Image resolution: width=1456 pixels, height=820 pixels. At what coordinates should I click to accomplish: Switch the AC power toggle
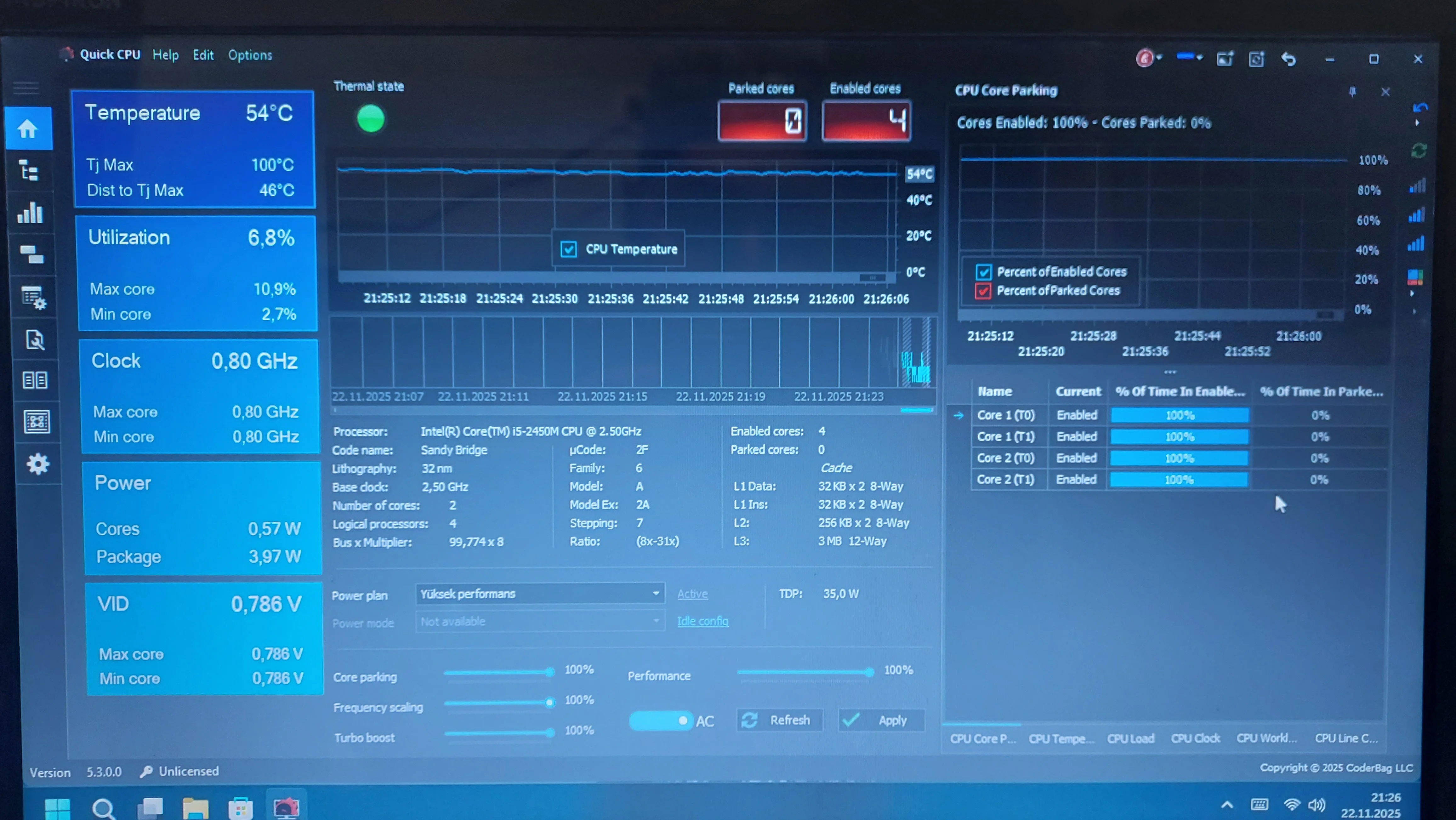point(661,720)
